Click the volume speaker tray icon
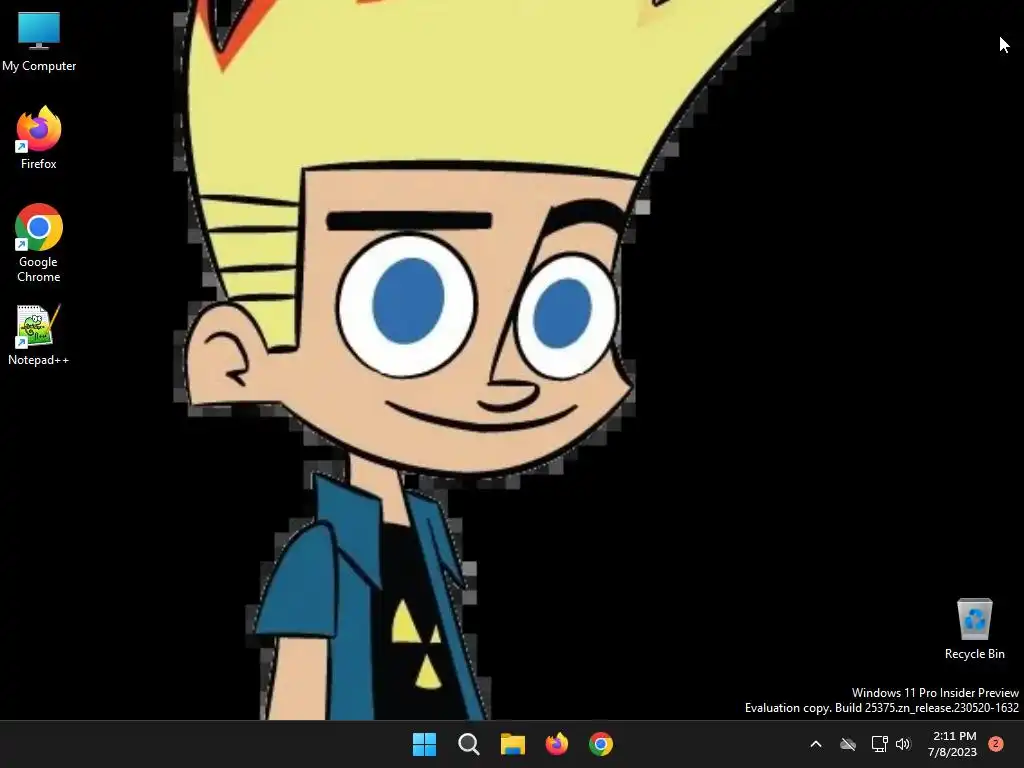 tap(903, 744)
